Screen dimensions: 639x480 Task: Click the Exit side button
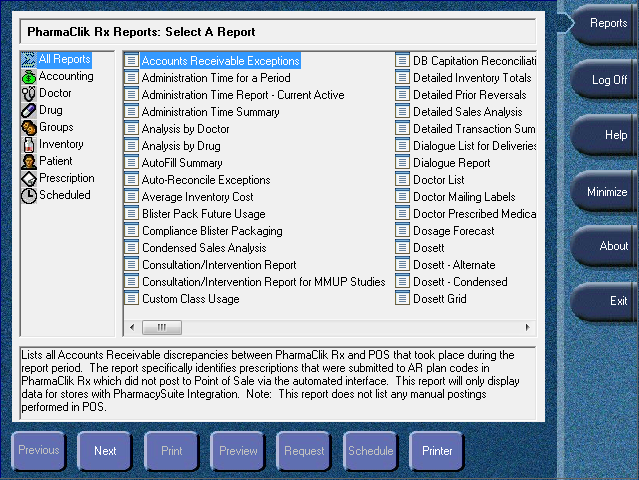(604, 301)
